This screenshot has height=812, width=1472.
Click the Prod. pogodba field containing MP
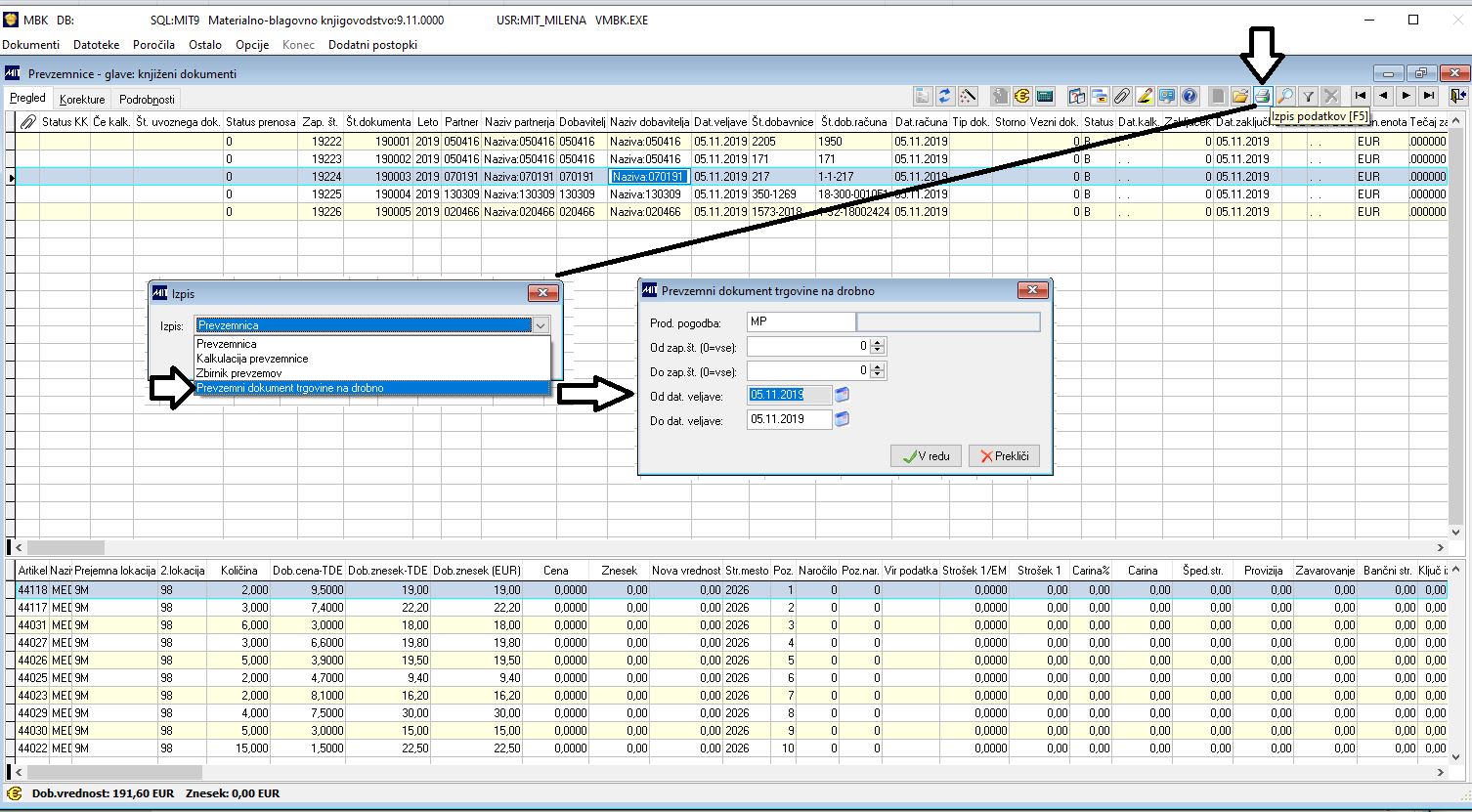click(x=801, y=322)
